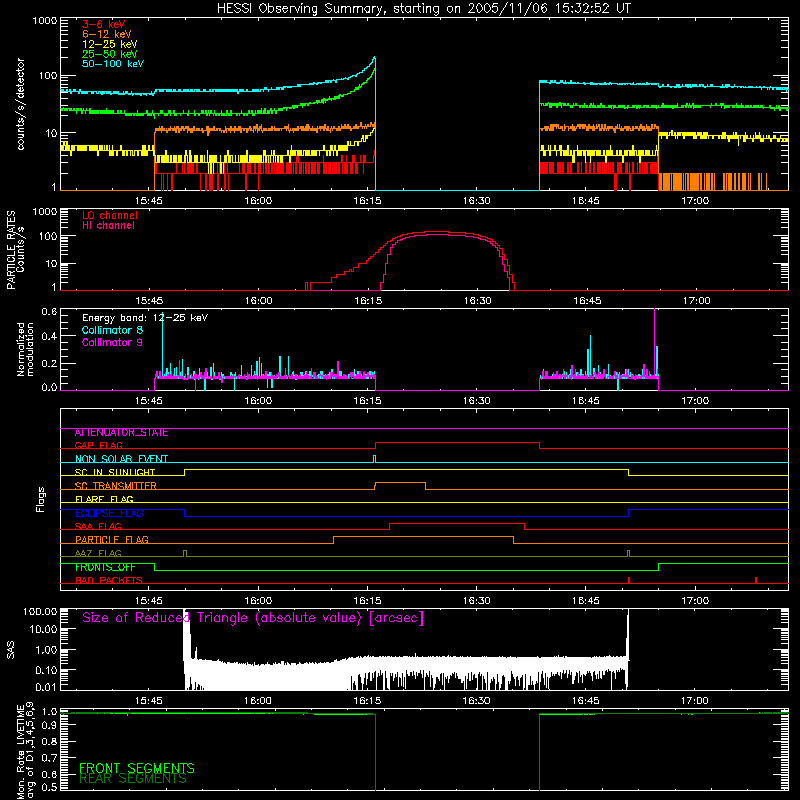This screenshot has width=800, height=800.
Task: Click the 16:30 tick label under the Flags panel
Action: (x=477, y=601)
